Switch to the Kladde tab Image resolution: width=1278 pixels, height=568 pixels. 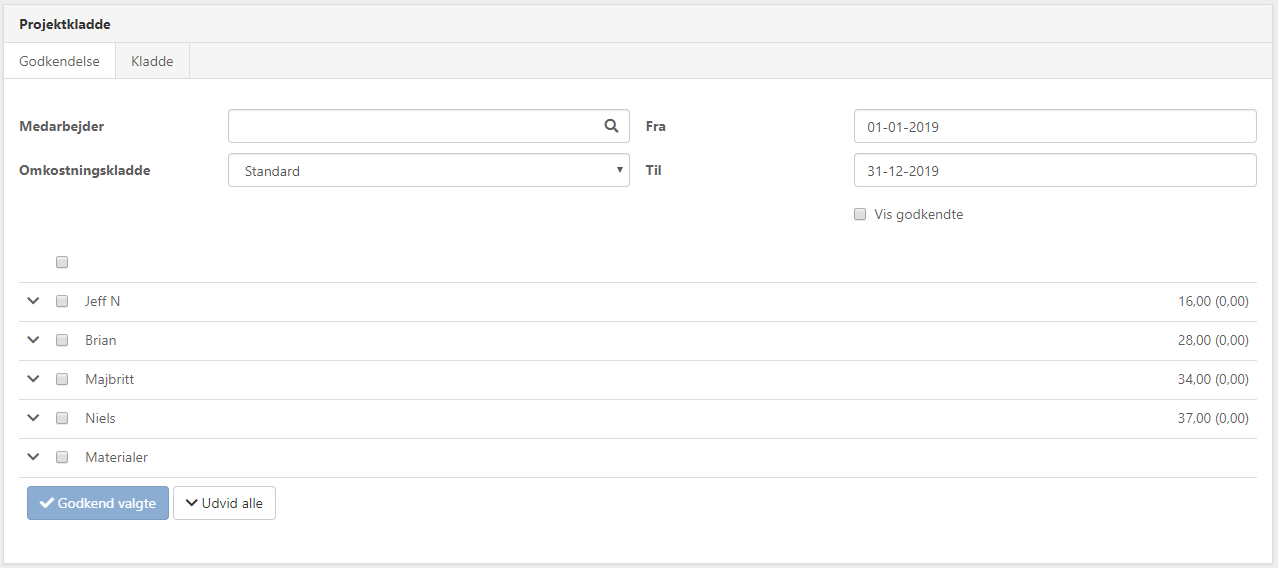152,61
